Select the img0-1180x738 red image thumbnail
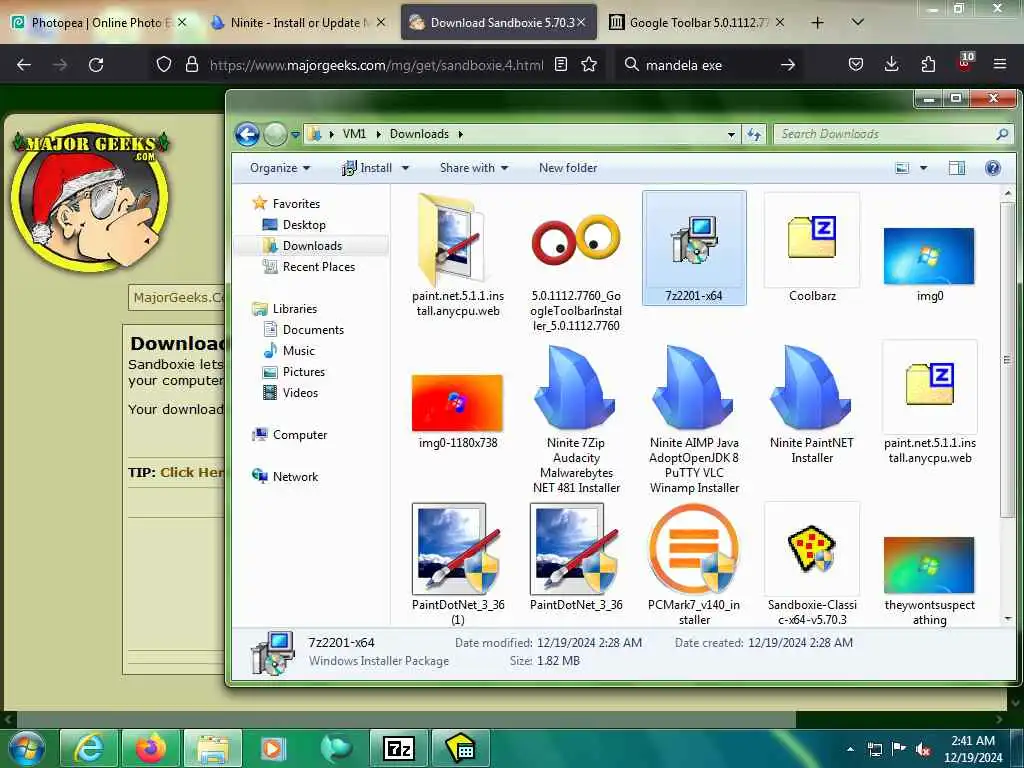The image size is (1024, 768). [x=457, y=402]
